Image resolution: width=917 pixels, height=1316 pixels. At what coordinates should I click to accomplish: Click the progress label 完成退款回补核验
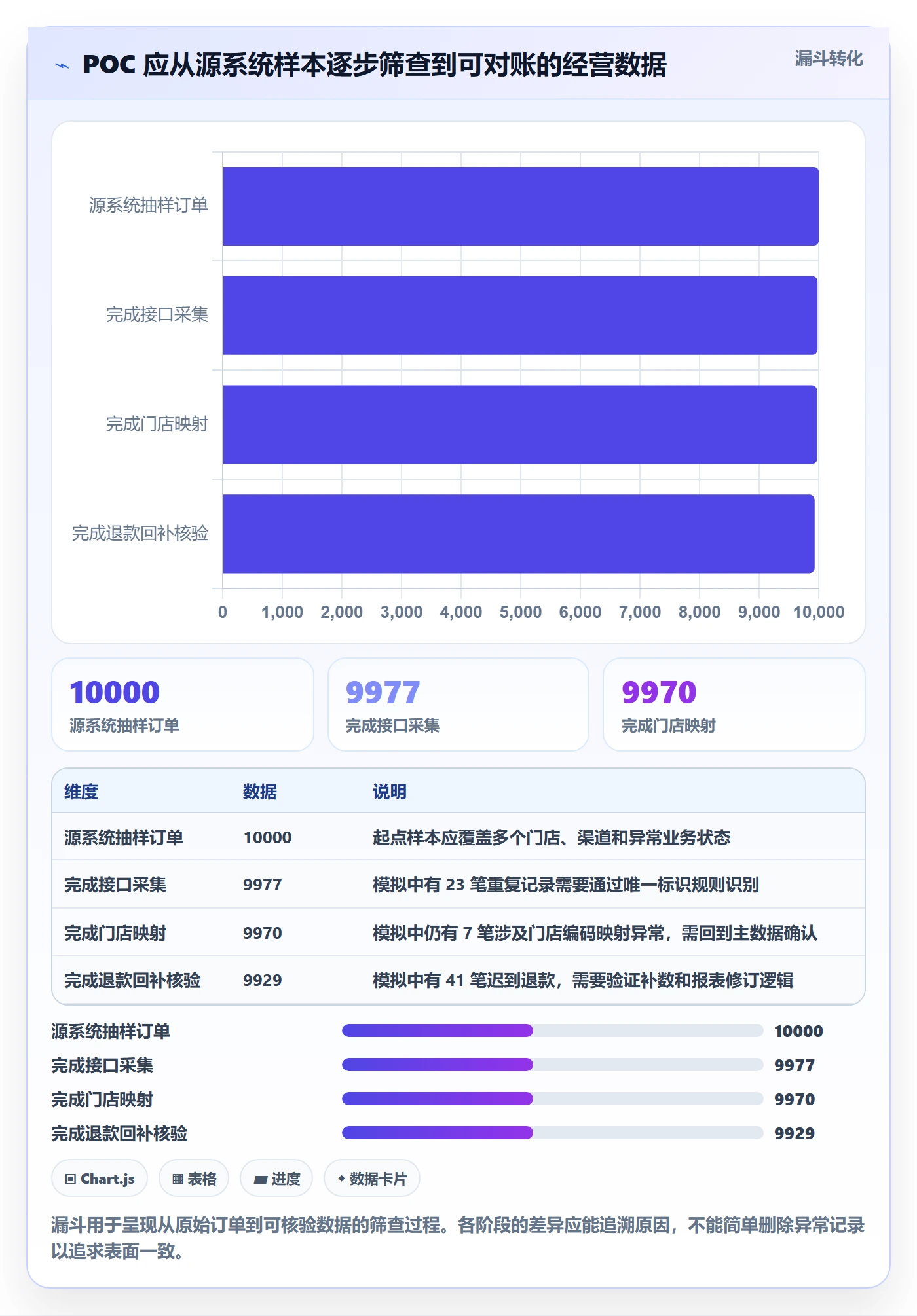point(119,1133)
